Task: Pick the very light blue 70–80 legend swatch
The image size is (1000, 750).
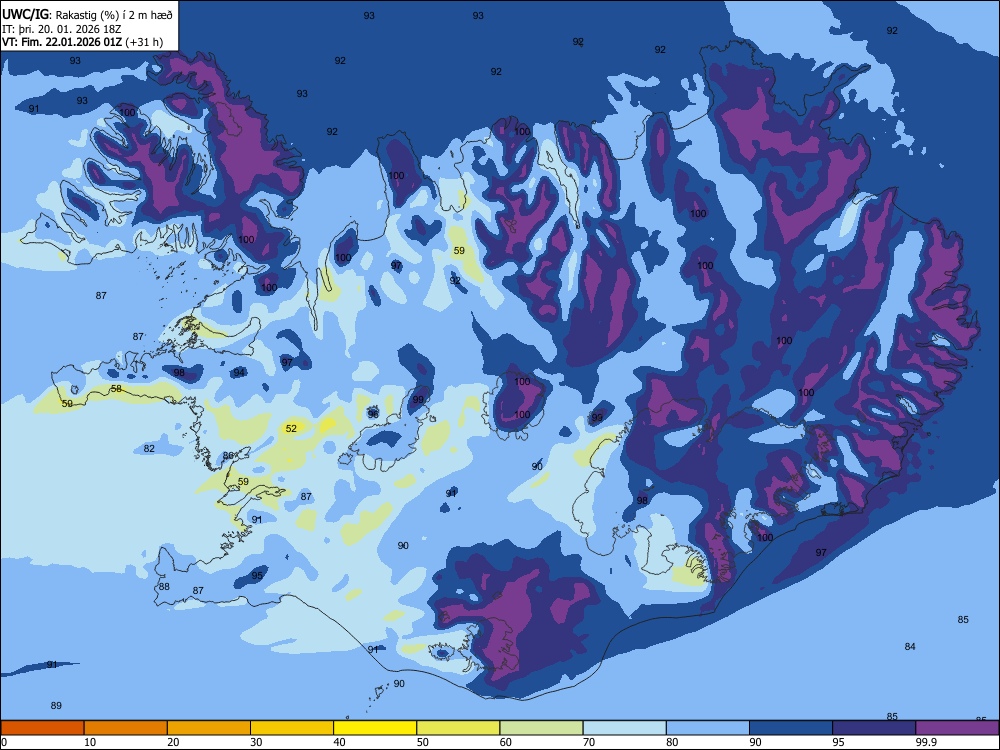Action: tap(624, 728)
